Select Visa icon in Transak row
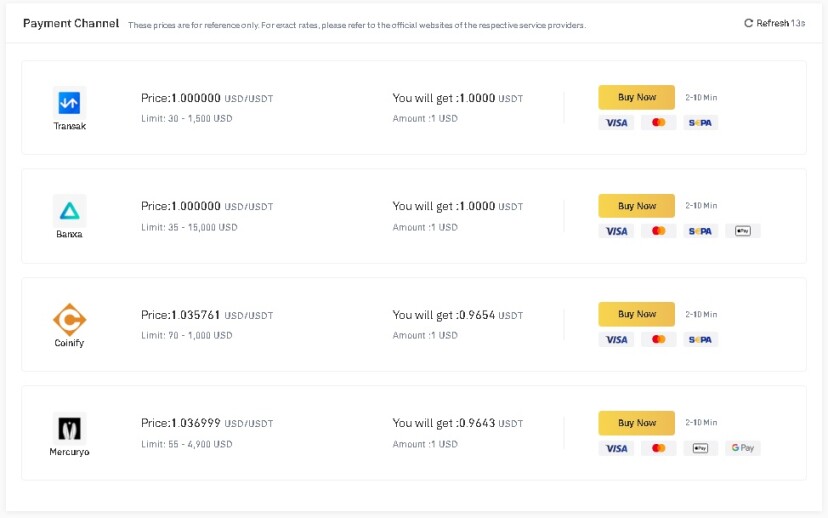Screen dimensions: 828x518 pyautogui.click(x=616, y=123)
